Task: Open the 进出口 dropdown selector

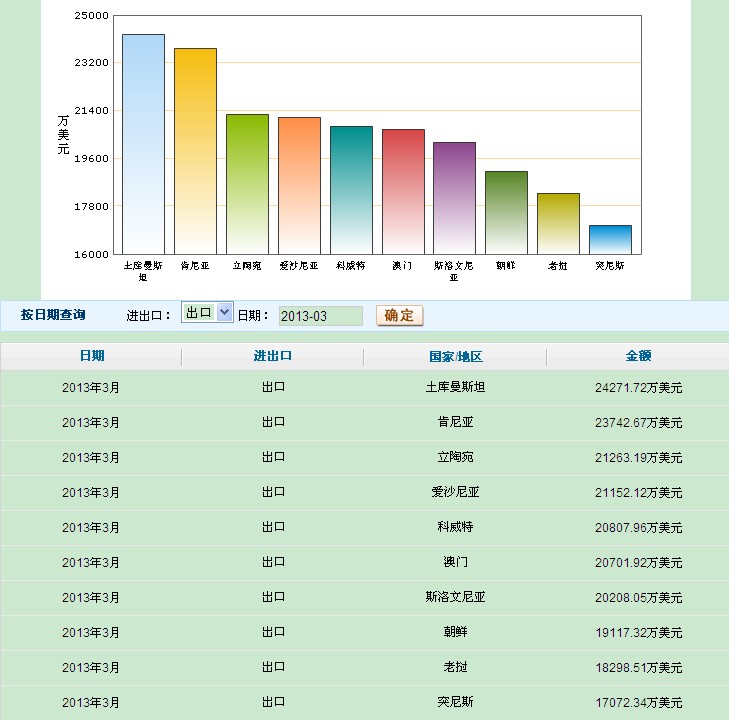Action: (207, 313)
